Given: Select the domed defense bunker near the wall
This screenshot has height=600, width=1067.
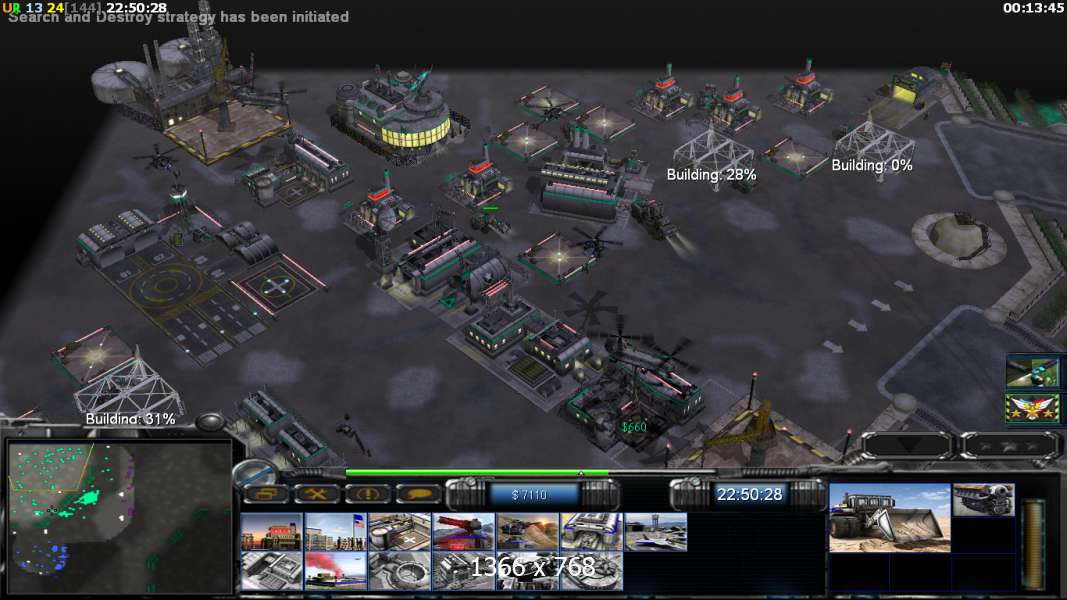Looking at the screenshot, I should tap(958, 237).
